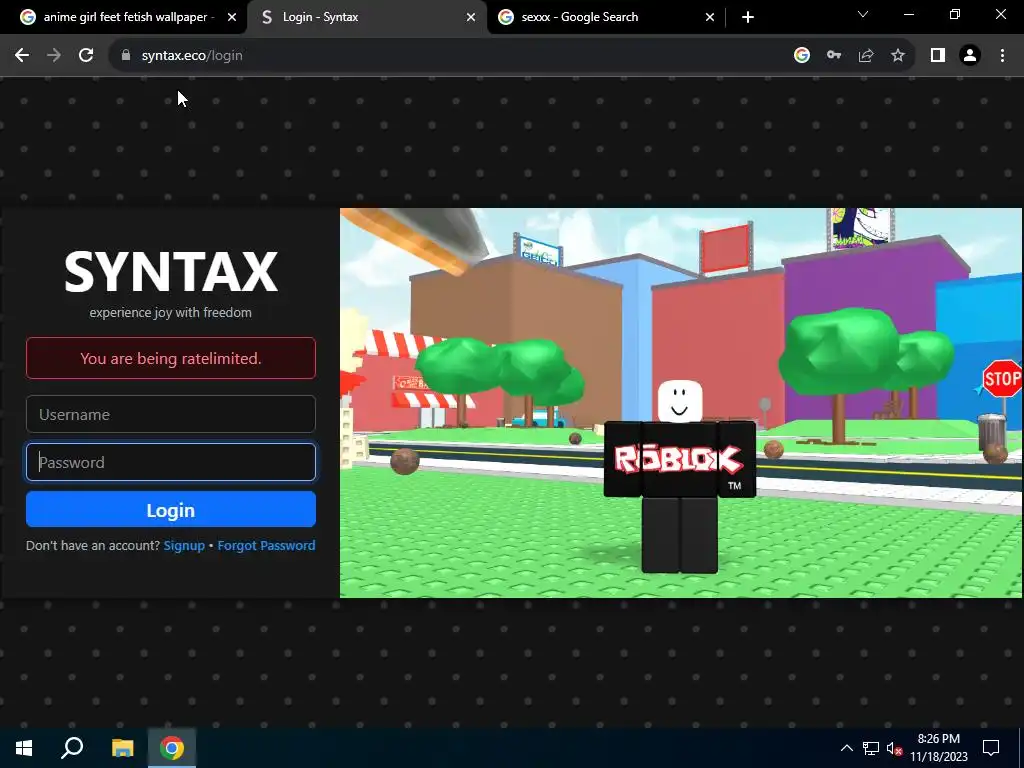Go back using the browser back arrow
This screenshot has height=768, width=1024.
coord(22,56)
